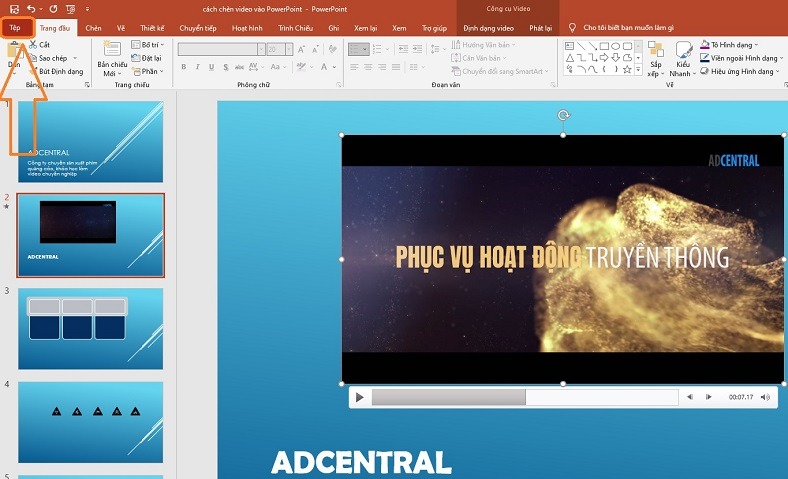Step the video back one frame
The width and height of the screenshot is (788, 479).
(x=690, y=397)
